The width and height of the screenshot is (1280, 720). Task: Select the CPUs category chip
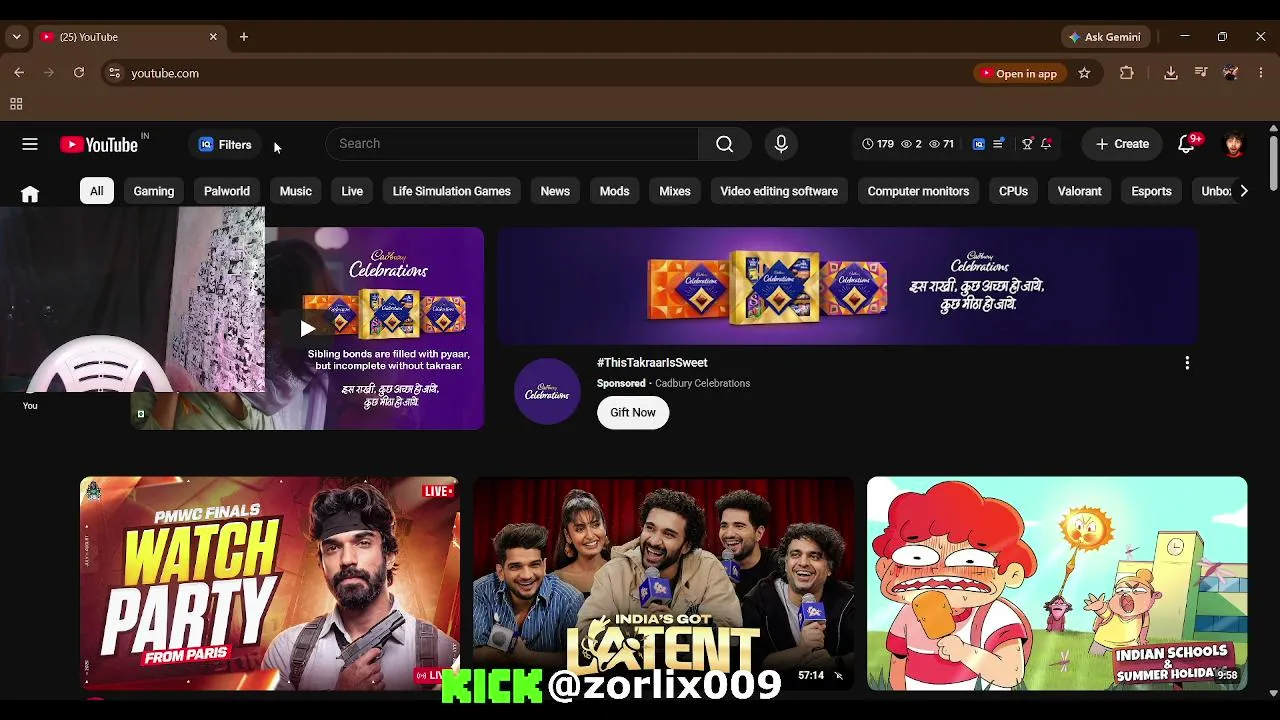[1013, 191]
